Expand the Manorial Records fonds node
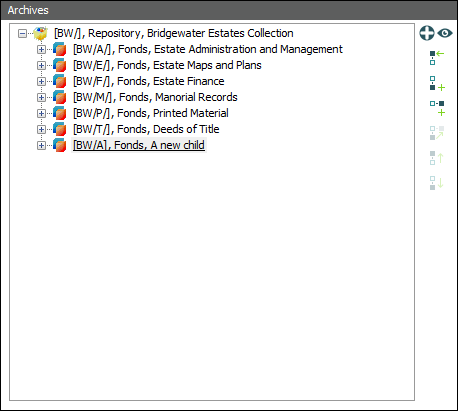The image size is (458, 411). pyautogui.click(x=41, y=97)
